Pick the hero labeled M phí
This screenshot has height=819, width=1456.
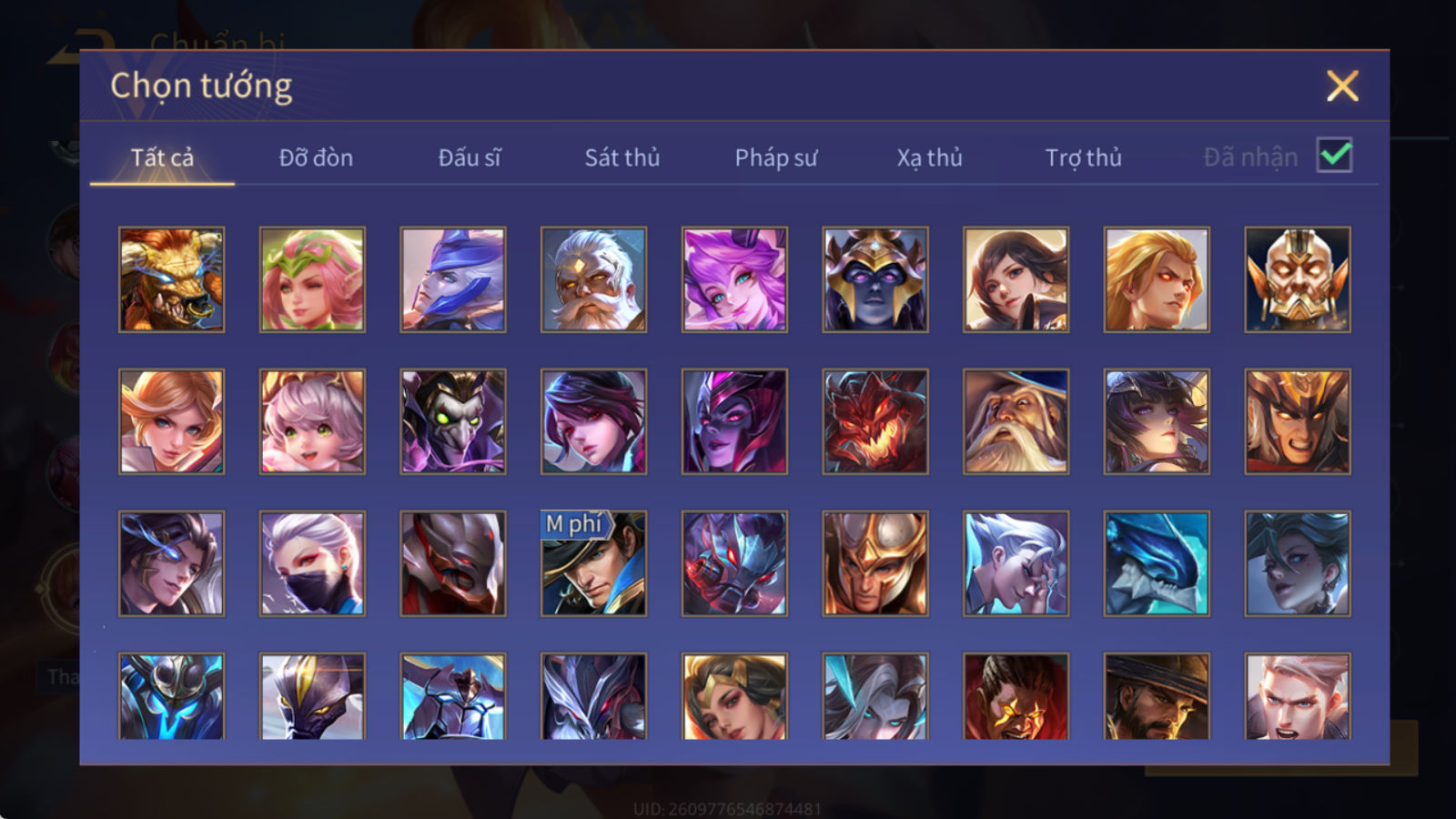click(593, 563)
